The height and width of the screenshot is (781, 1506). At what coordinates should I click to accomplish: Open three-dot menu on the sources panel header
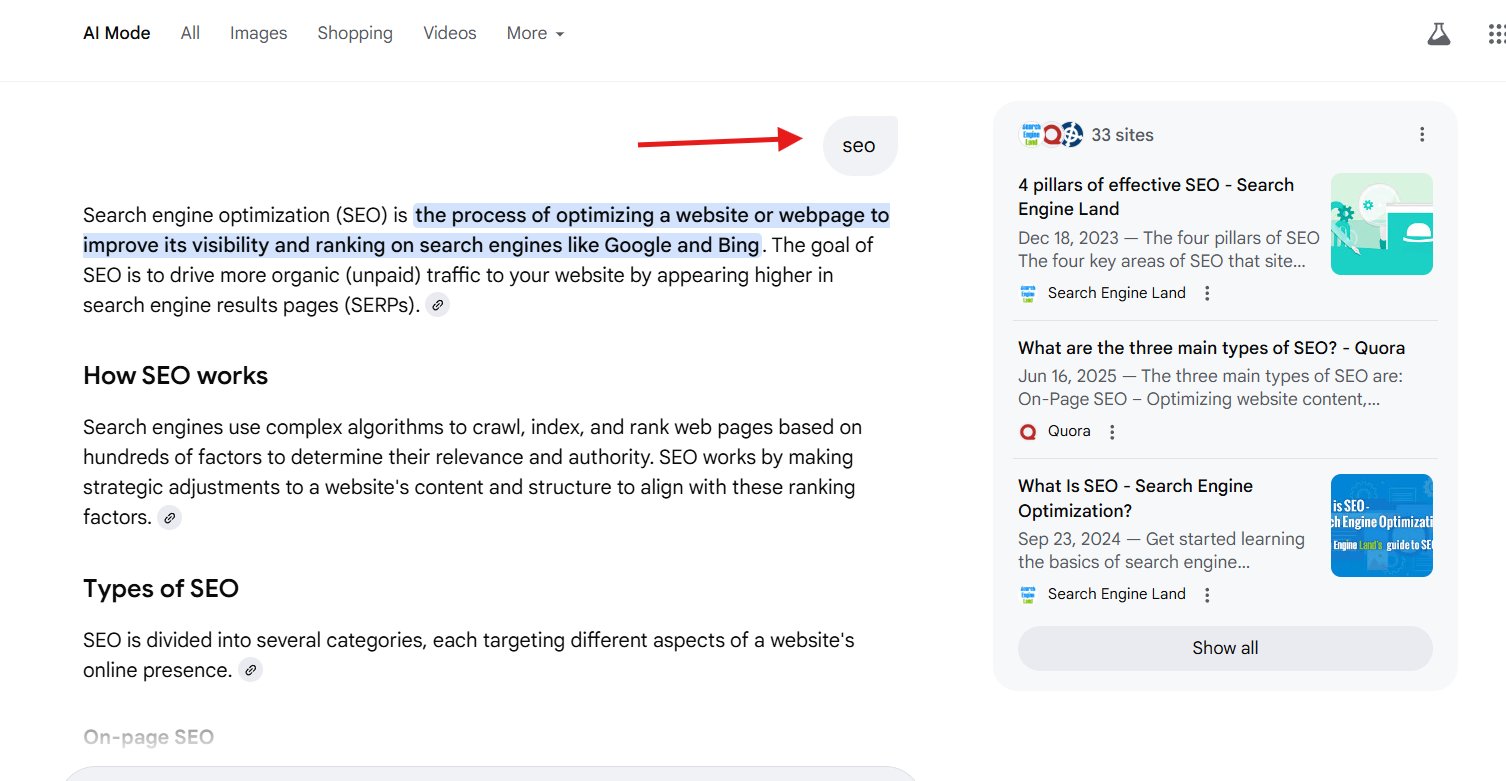(1421, 133)
